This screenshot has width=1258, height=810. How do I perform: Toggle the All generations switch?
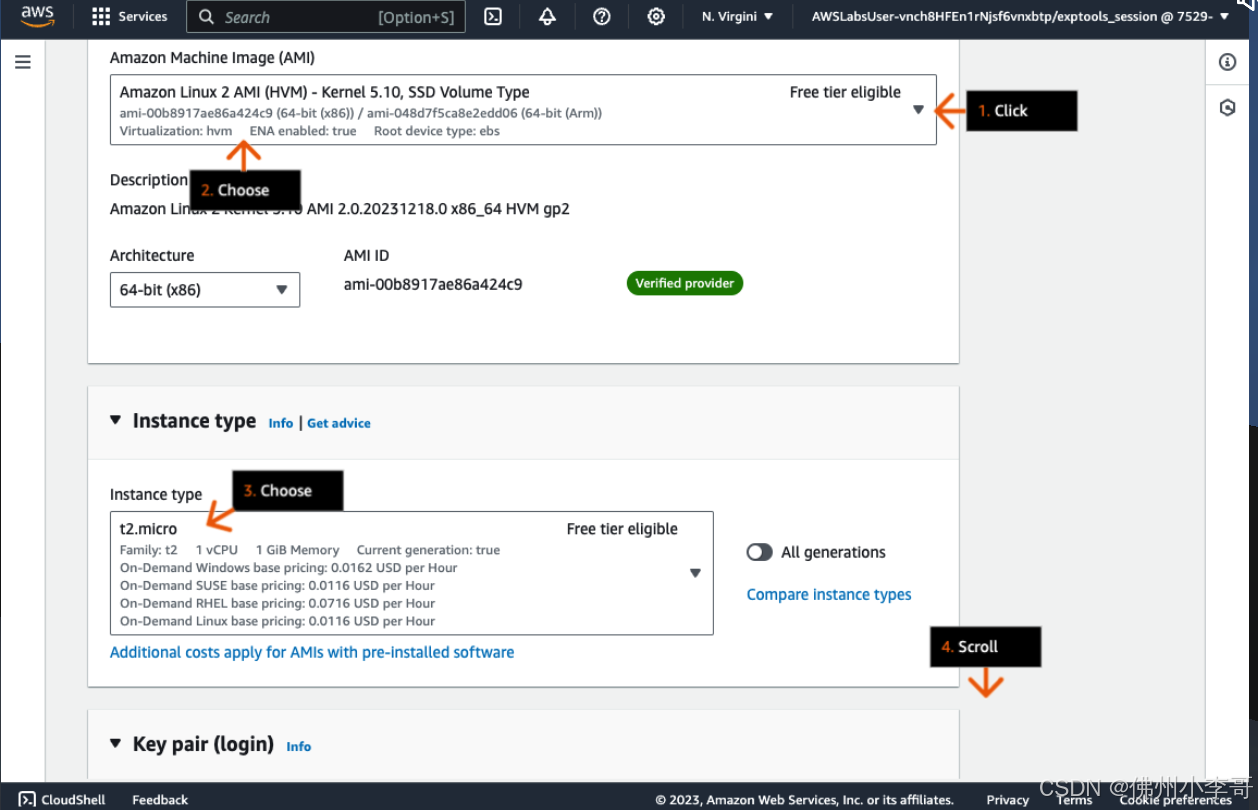point(760,552)
